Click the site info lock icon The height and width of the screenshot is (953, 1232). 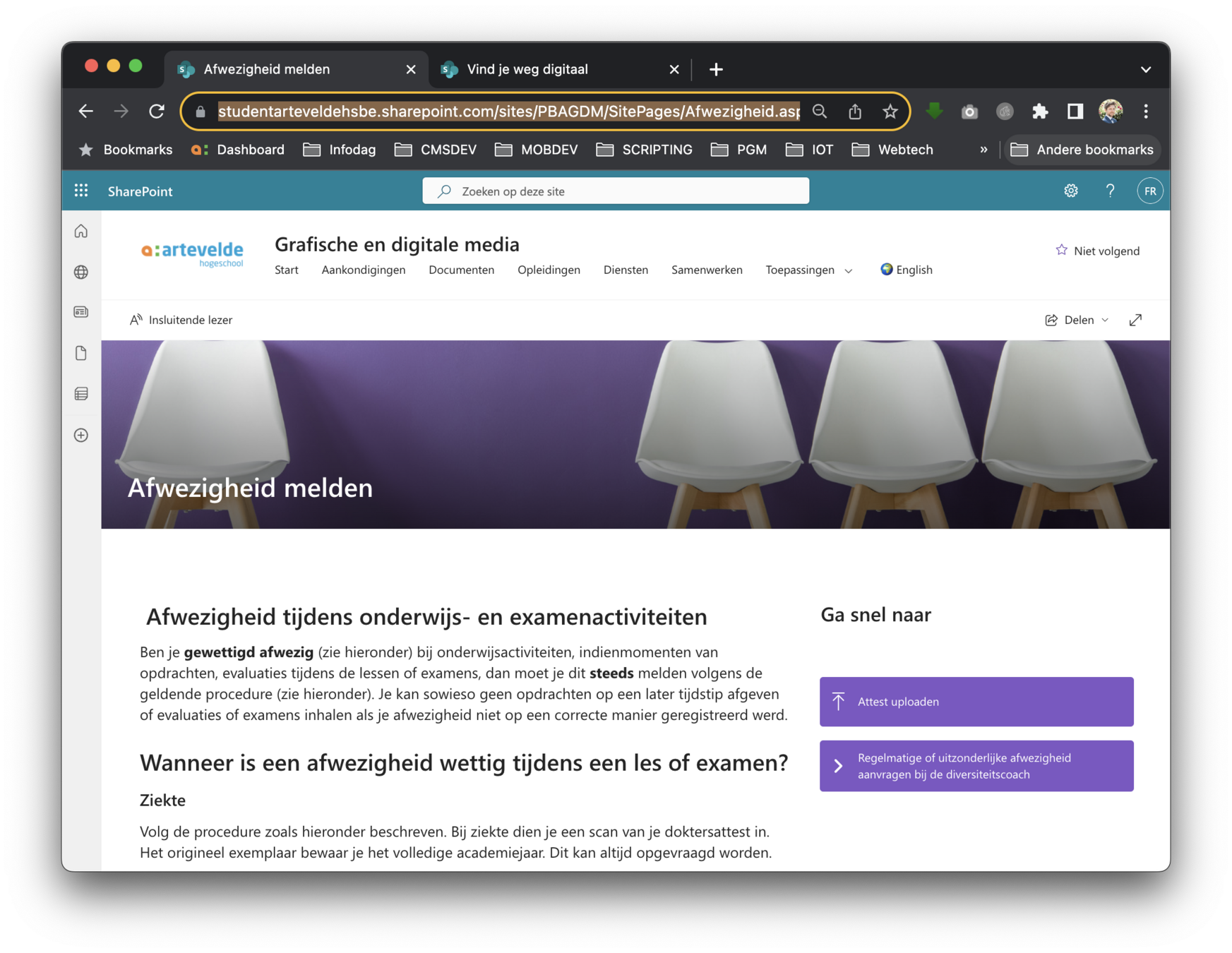tap(201, 112)
